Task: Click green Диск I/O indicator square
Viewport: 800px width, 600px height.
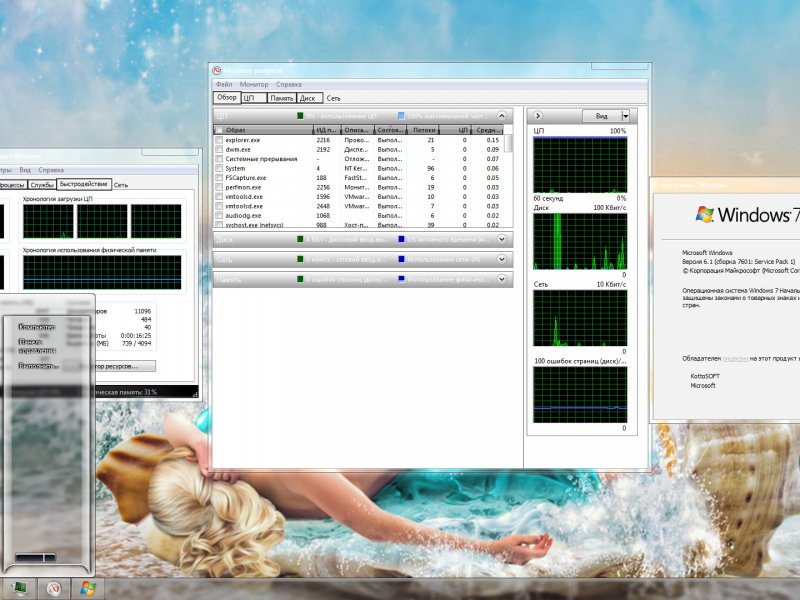Action: point(300,239)
